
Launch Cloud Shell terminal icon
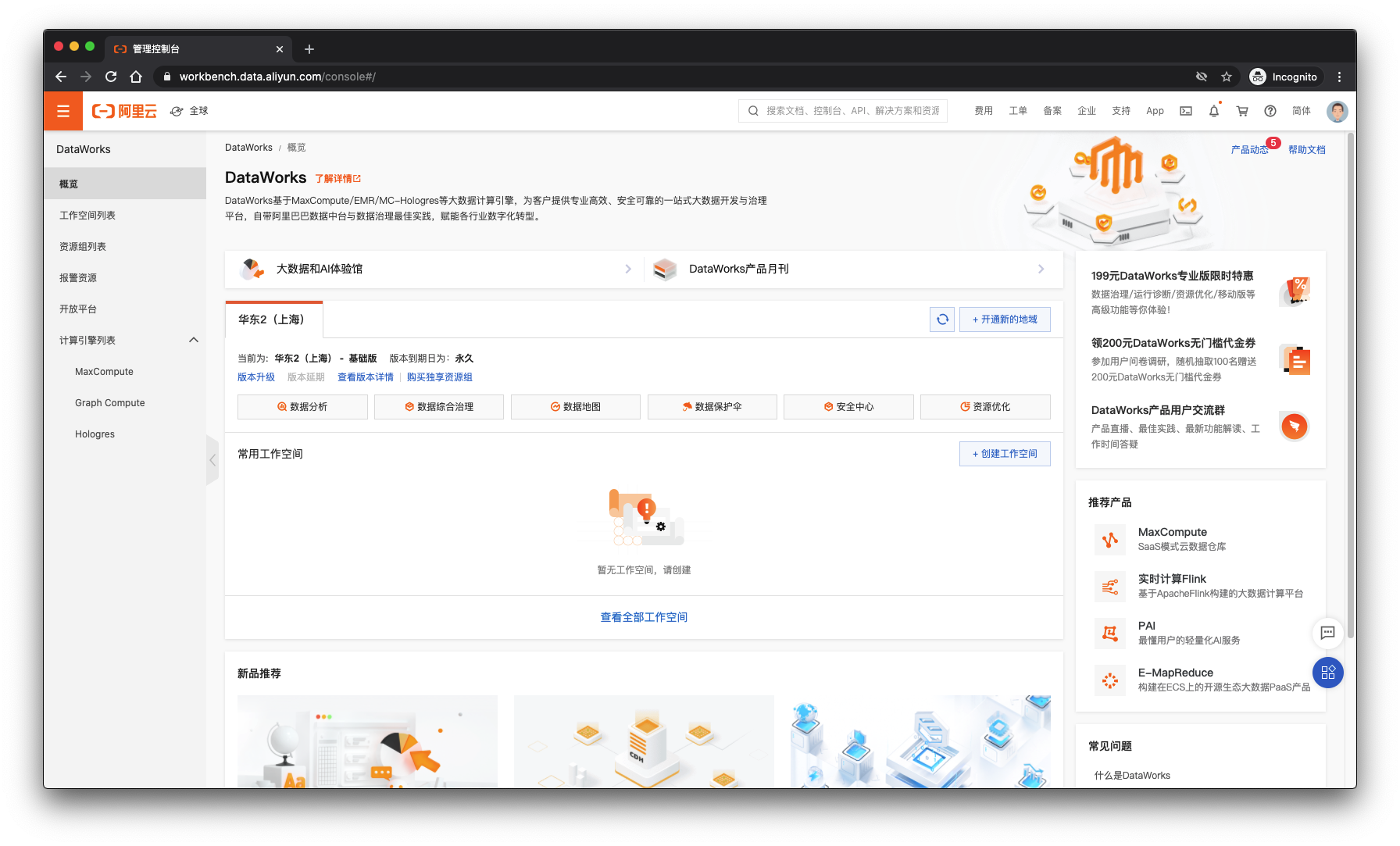coord(1185,111)
